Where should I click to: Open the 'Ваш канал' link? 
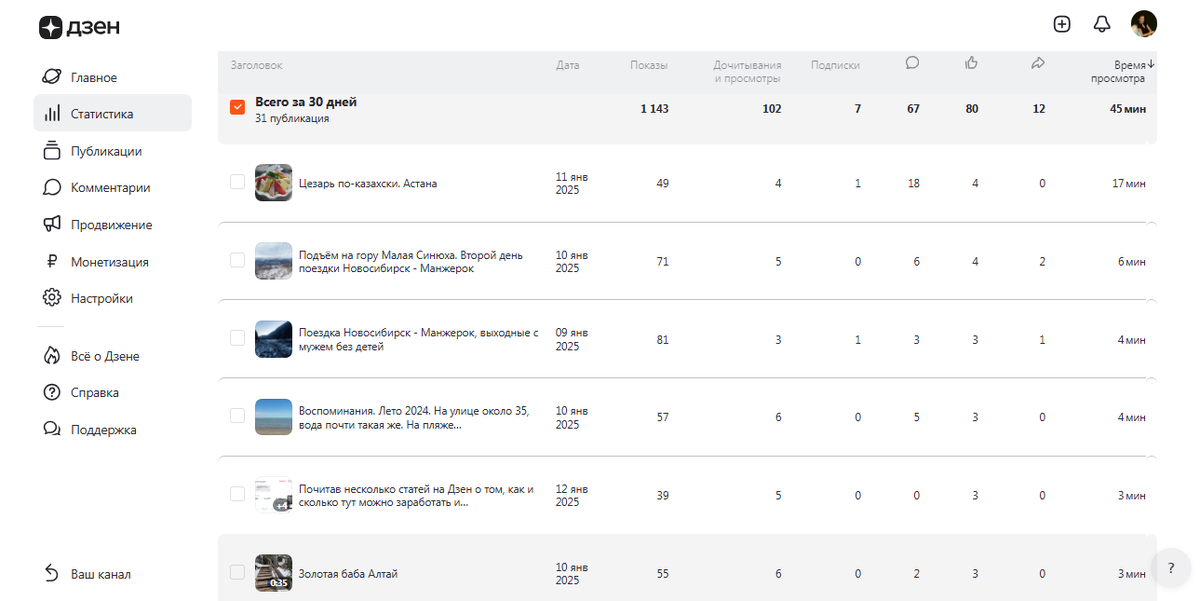click(100, 574)
